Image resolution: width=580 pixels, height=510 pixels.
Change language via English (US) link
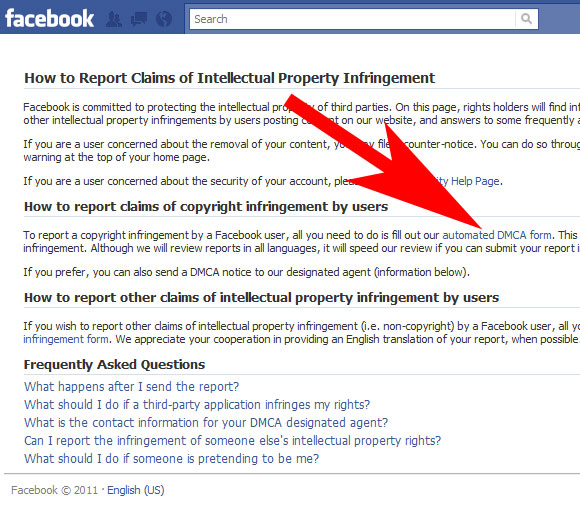tap(136, 490)
